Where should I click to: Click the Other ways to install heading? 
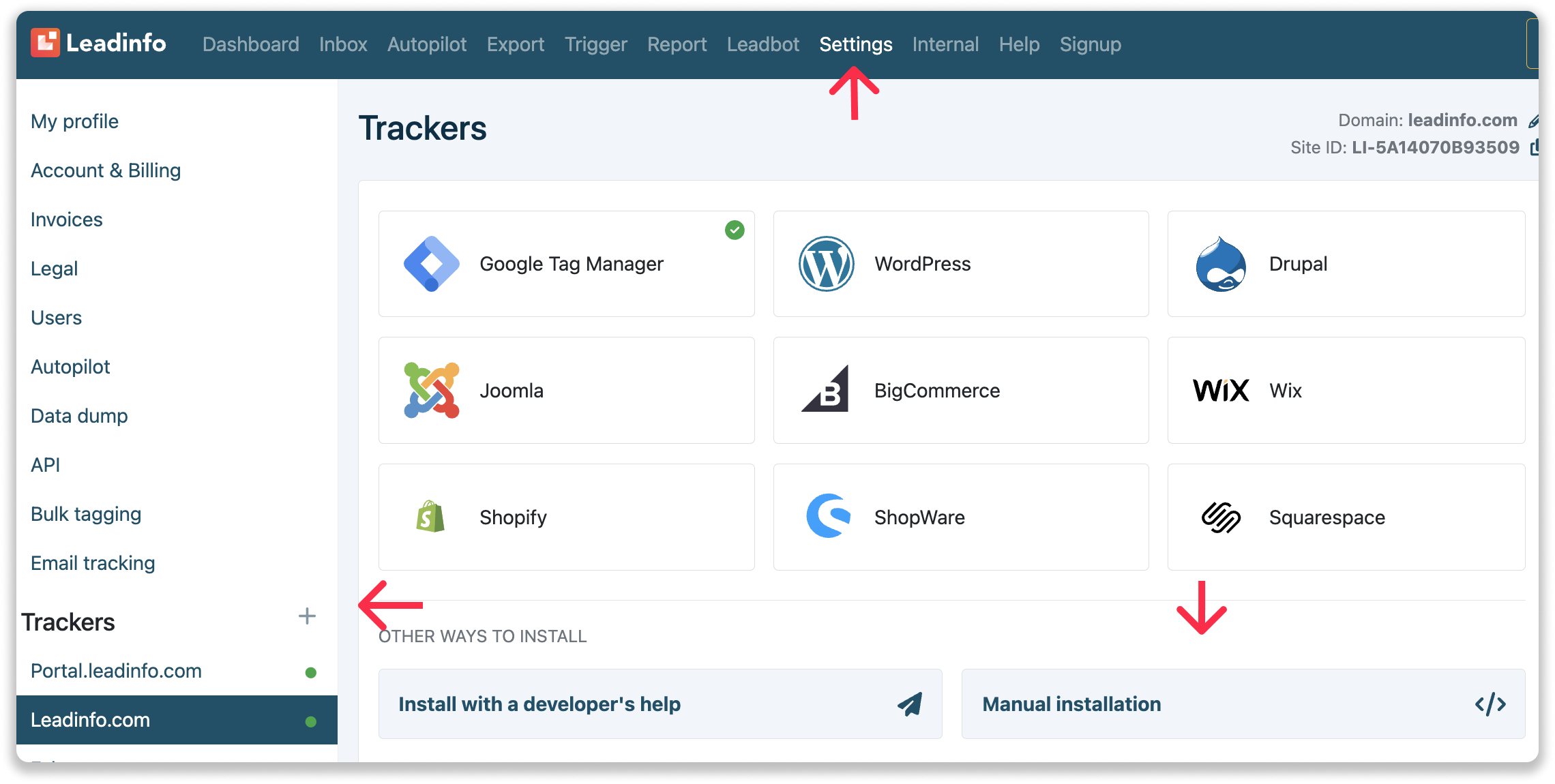(482, 636)
